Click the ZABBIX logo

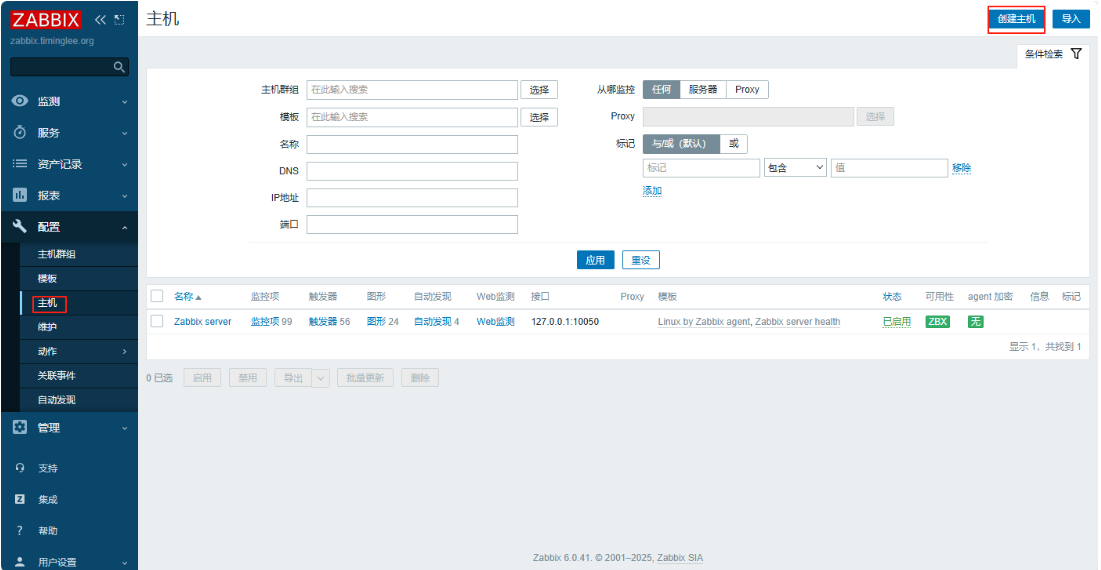click(x=46, y=20)
